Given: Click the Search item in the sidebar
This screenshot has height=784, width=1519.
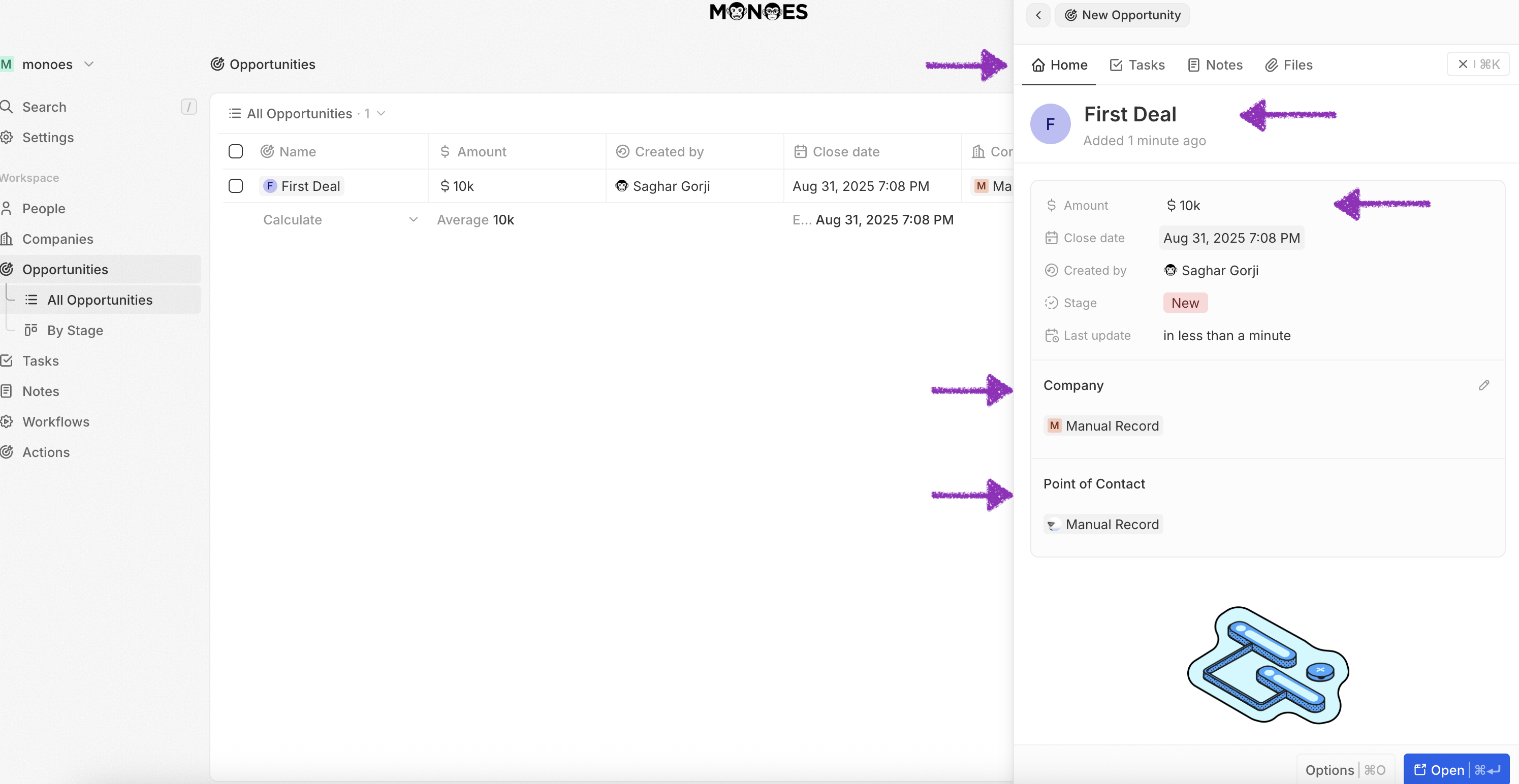Looking at the screenshot, I should tap(44, 107).
